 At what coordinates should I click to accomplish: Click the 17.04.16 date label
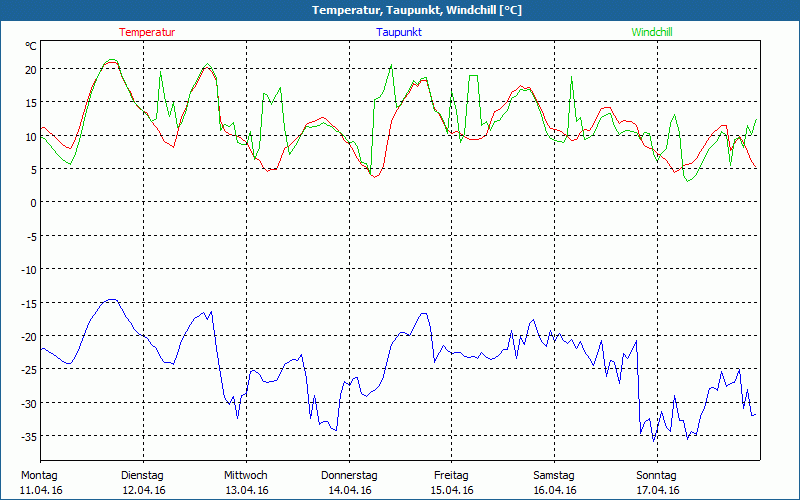(658, 490)
